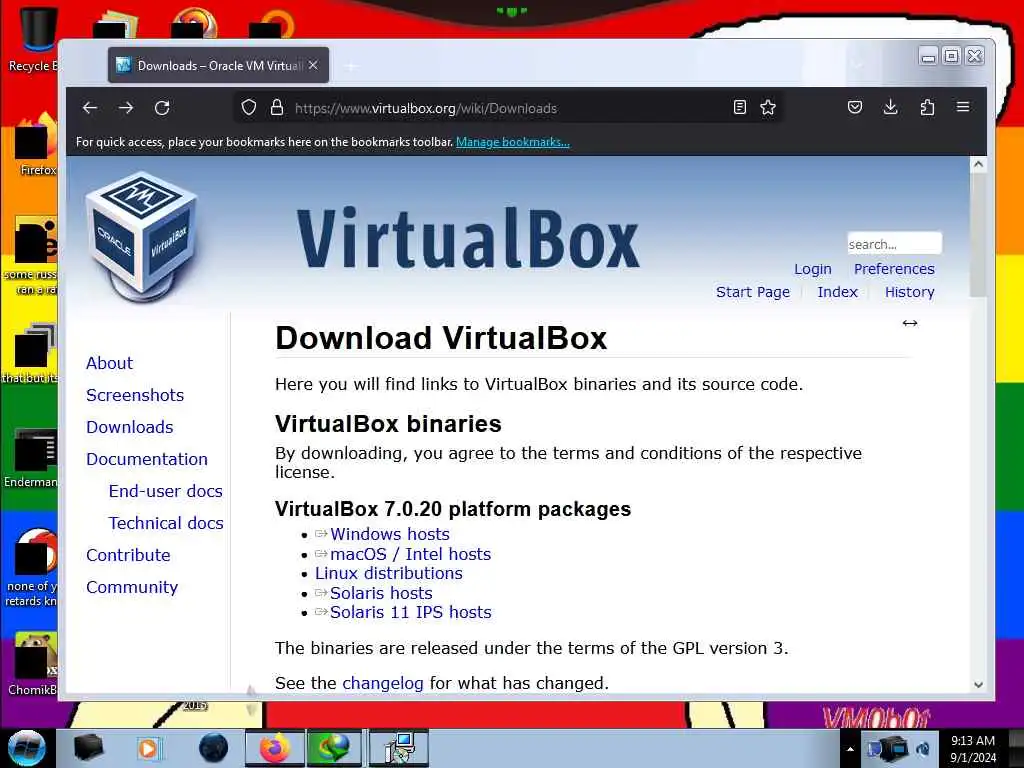Open the Login link

click(x=812, y=269)
